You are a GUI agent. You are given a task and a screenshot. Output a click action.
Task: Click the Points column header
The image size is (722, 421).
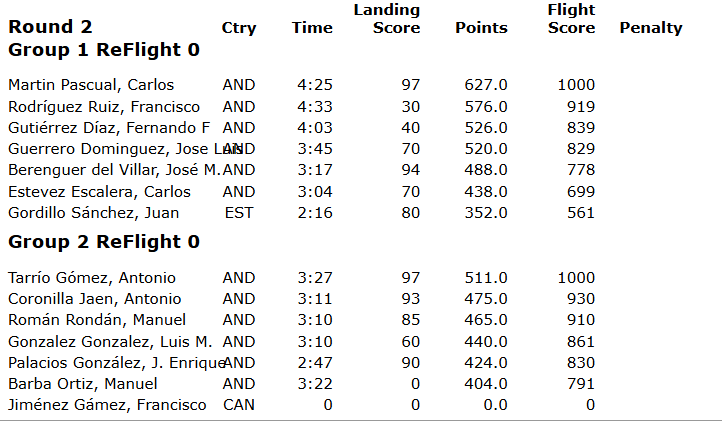(481, 28)
